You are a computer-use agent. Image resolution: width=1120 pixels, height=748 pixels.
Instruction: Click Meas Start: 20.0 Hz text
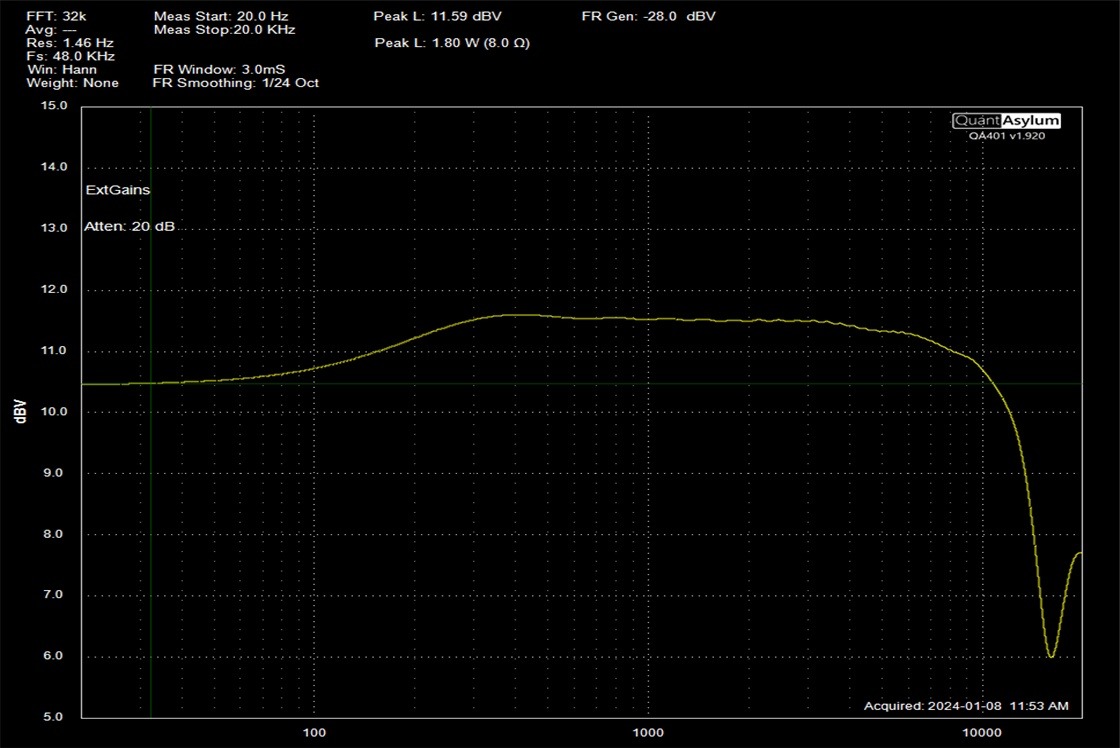click(221, 16)
